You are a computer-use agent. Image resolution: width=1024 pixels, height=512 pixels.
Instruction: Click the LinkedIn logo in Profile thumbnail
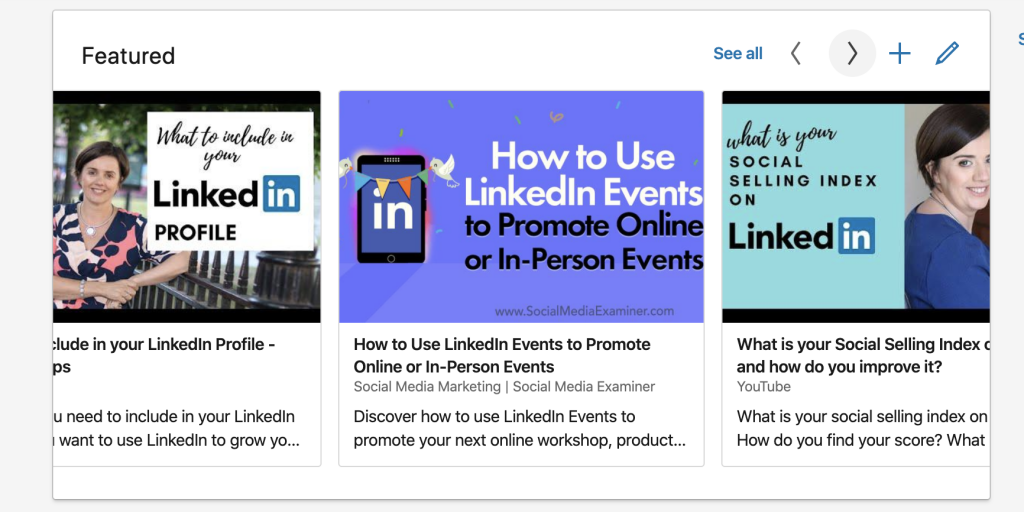[226, 194]
